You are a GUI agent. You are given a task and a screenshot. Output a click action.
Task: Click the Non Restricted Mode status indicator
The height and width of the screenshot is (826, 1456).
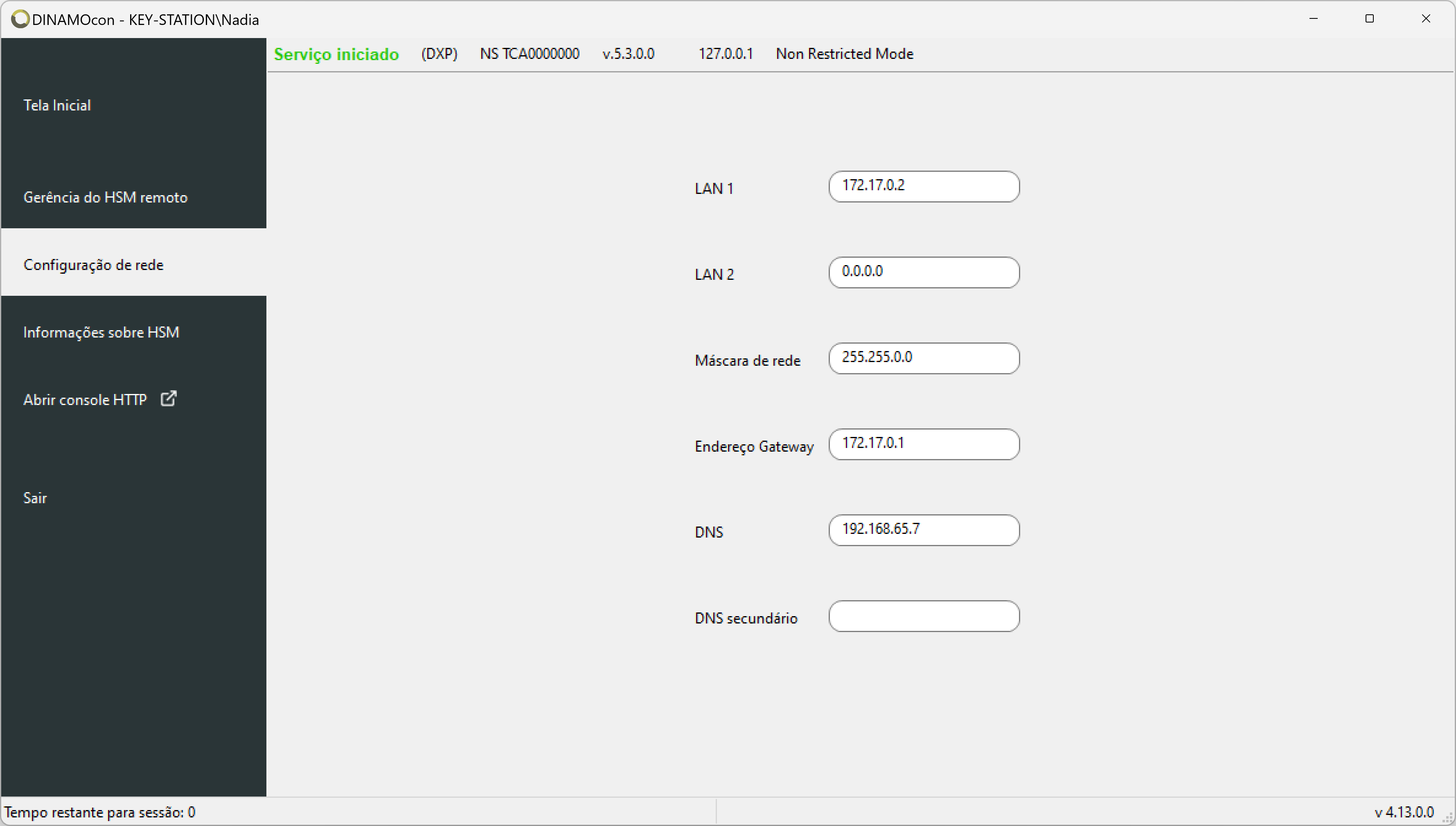click(843, 54)
